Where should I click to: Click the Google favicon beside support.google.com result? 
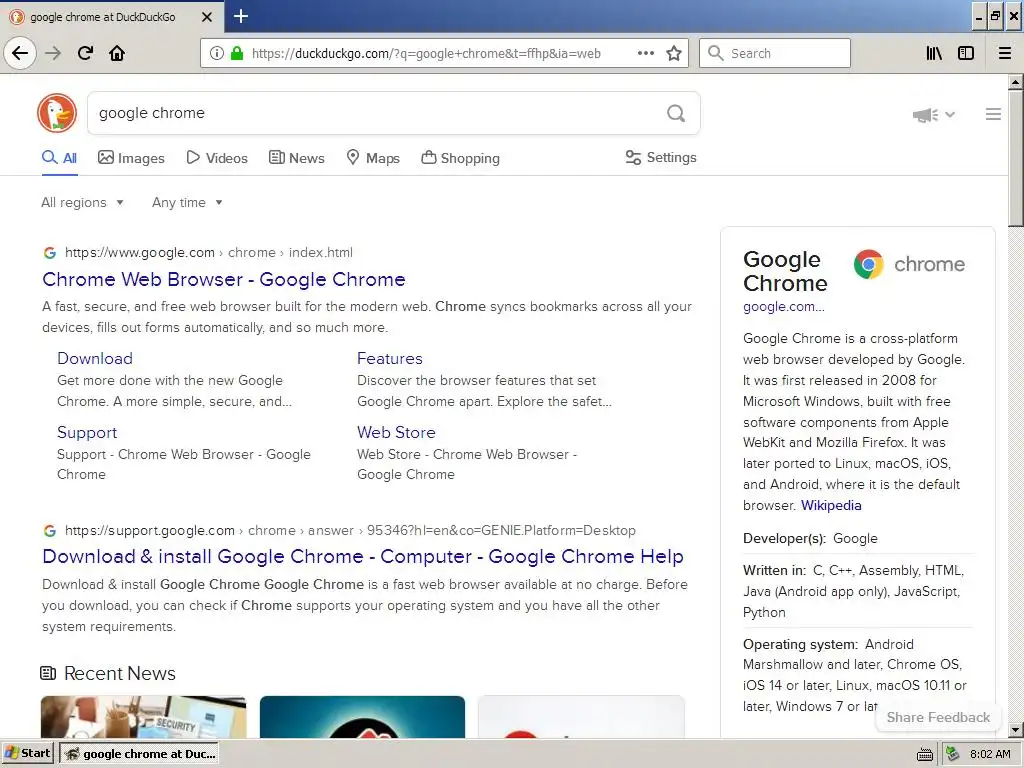point(50,530)
